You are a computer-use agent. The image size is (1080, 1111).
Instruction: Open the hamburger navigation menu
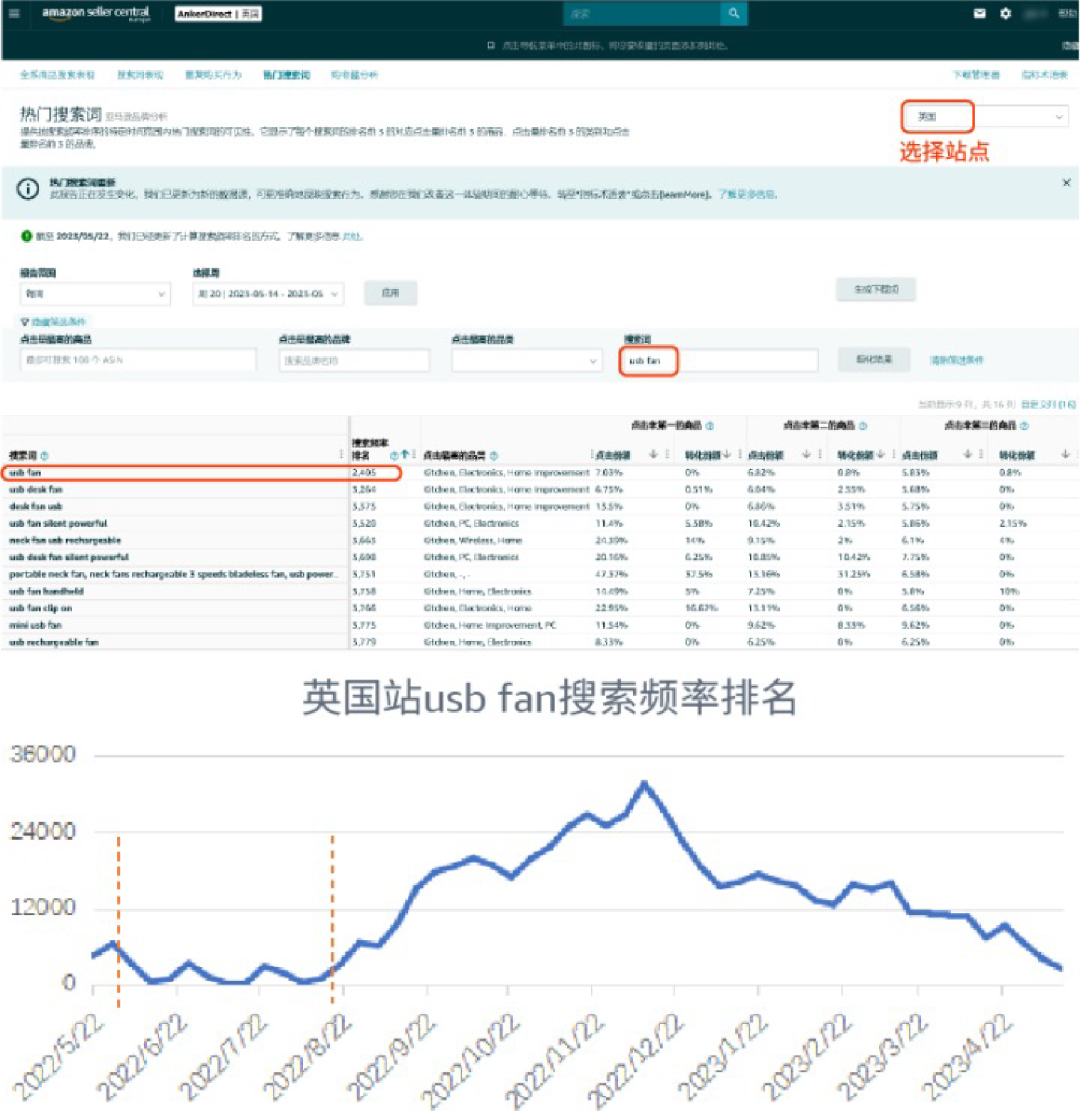coord(14,13)
